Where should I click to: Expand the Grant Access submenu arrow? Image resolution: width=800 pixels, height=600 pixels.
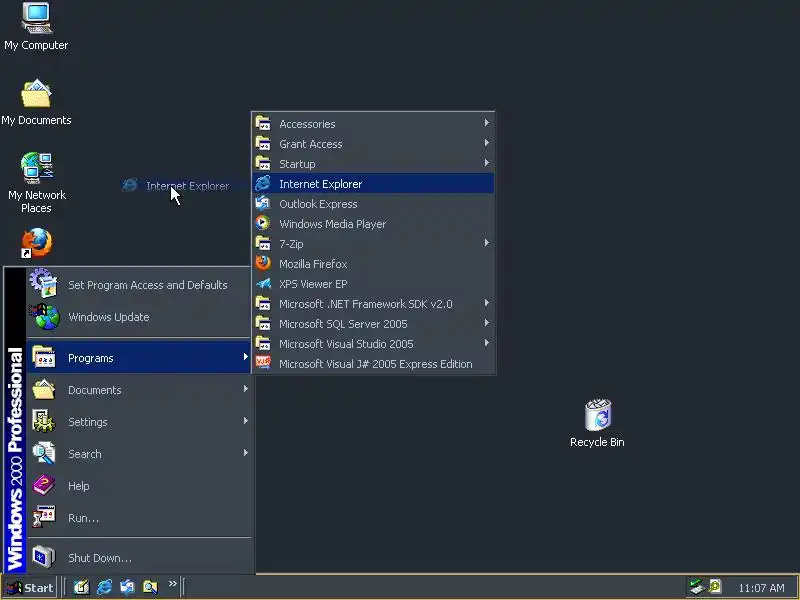pos(487,143)
